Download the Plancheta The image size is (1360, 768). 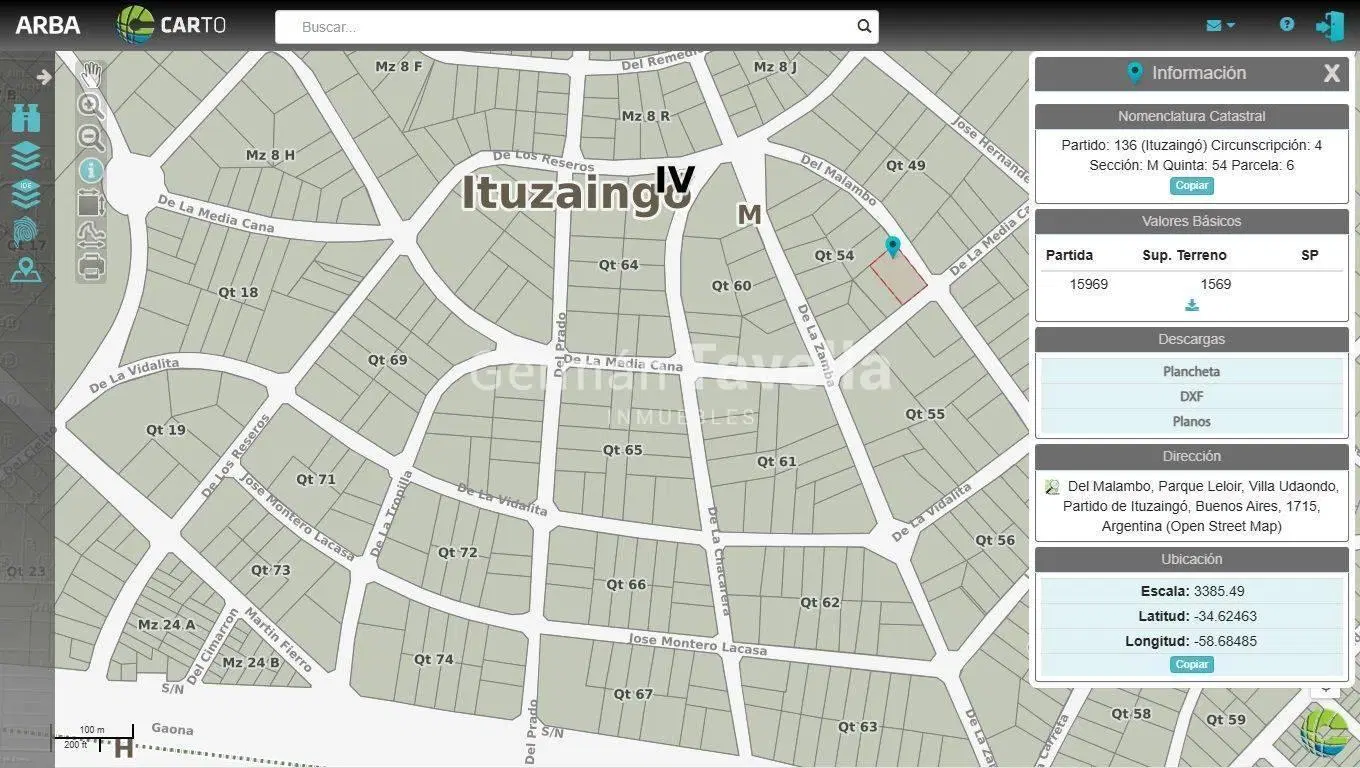click(x=1192, y=371)
